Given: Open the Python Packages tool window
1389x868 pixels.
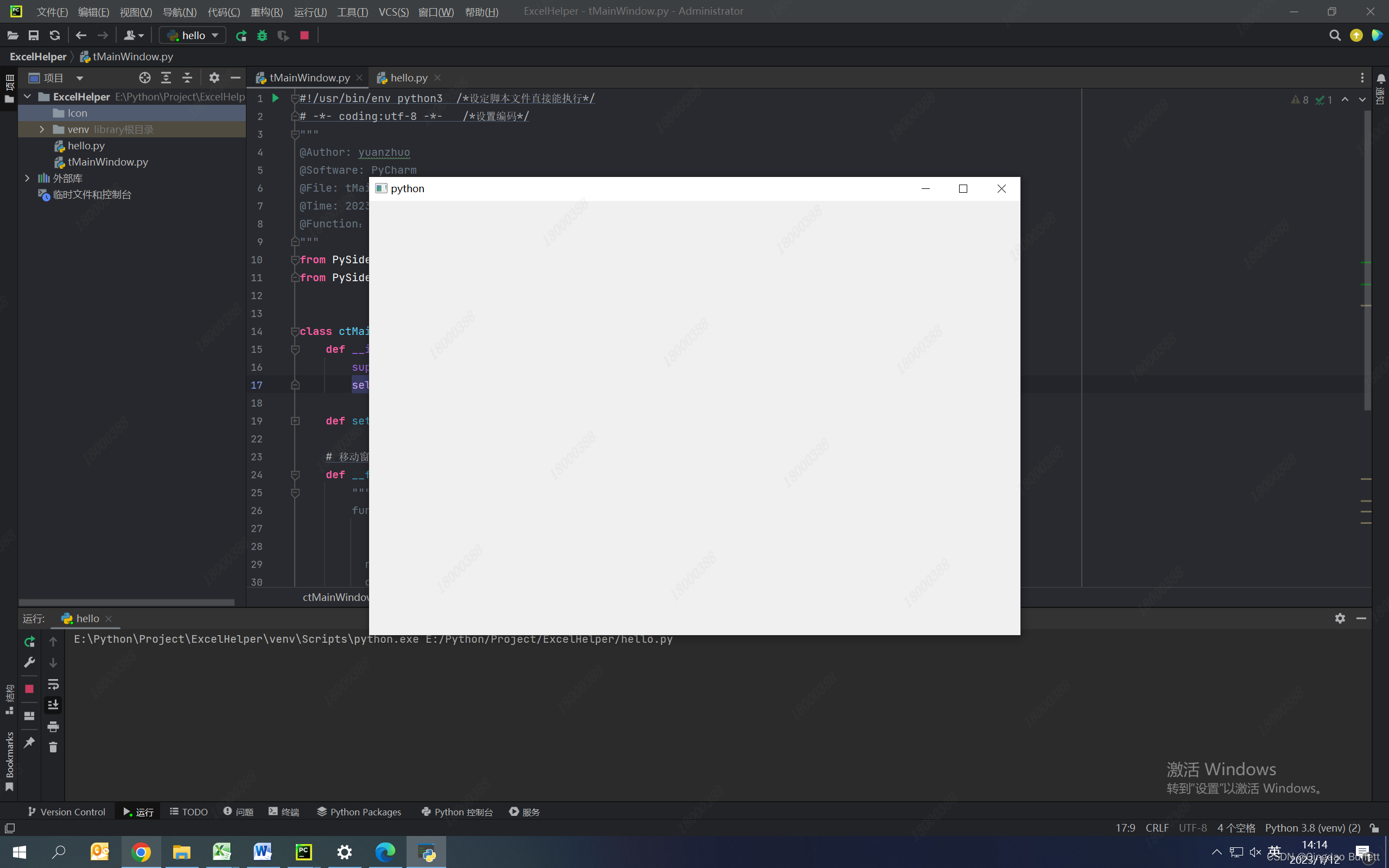Looking at the screenshot, I should 359,812.
